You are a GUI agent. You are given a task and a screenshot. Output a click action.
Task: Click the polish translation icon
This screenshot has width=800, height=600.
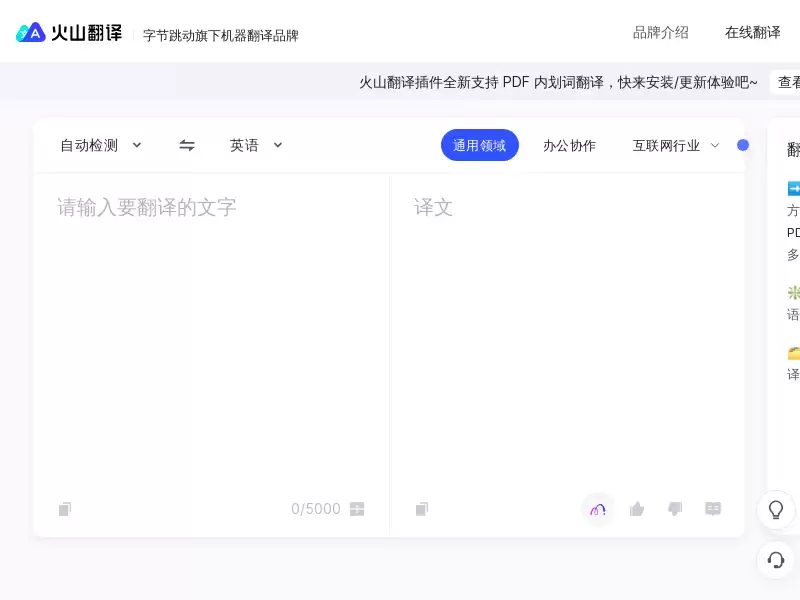(x=597, y=509)
